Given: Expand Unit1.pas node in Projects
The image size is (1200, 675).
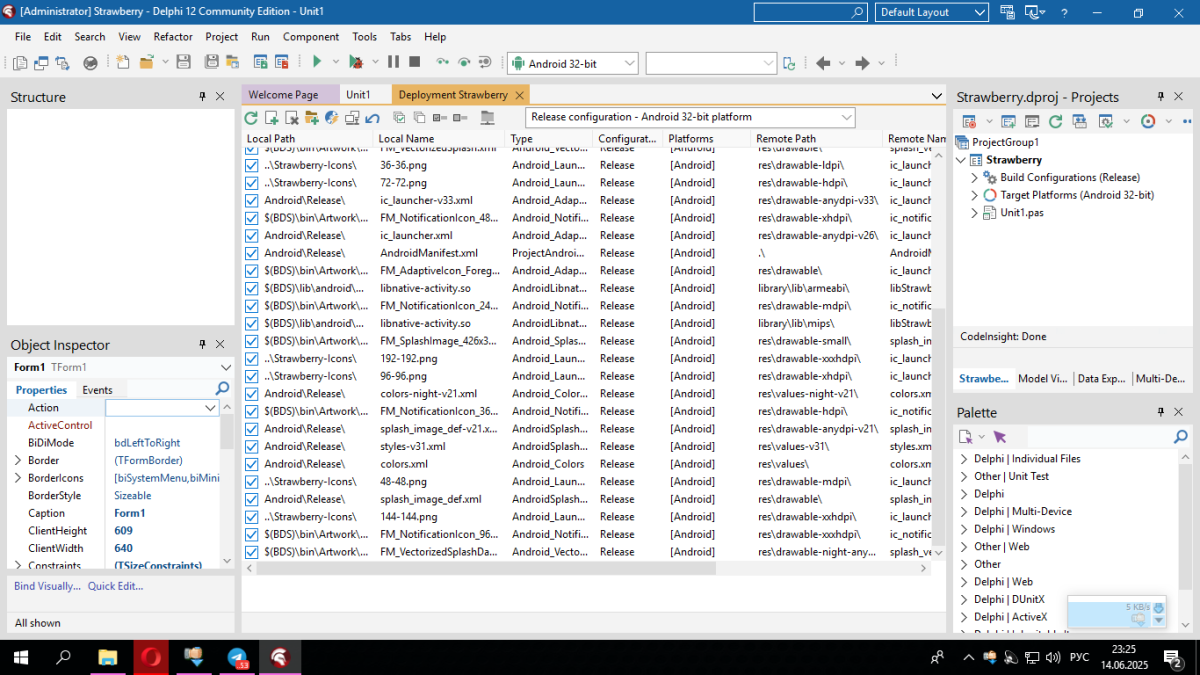Looking at the screenshot, I should pyautogui.click(x=975, y=213).
